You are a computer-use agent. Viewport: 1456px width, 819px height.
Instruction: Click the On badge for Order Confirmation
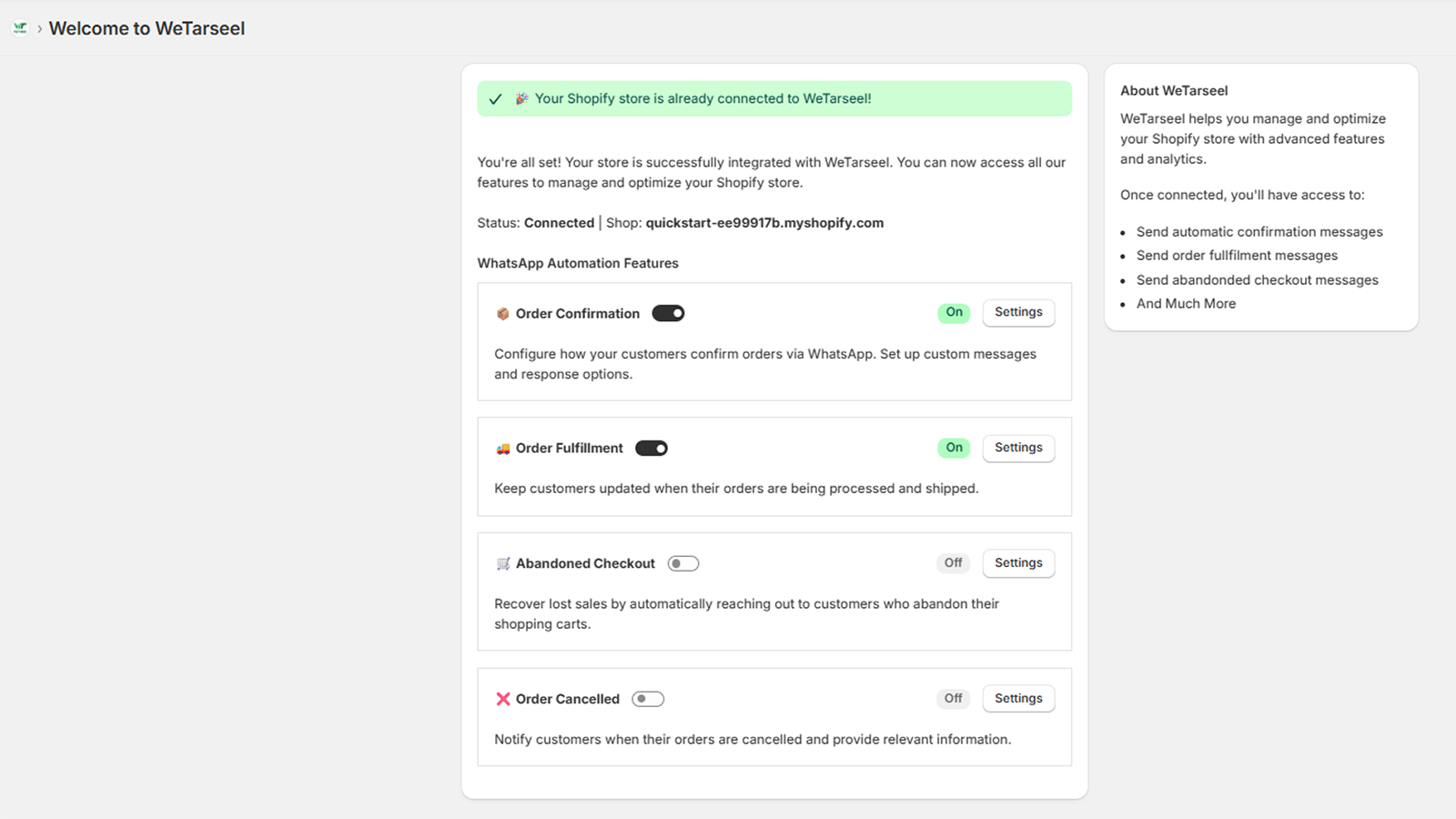[x=954, y=312]
